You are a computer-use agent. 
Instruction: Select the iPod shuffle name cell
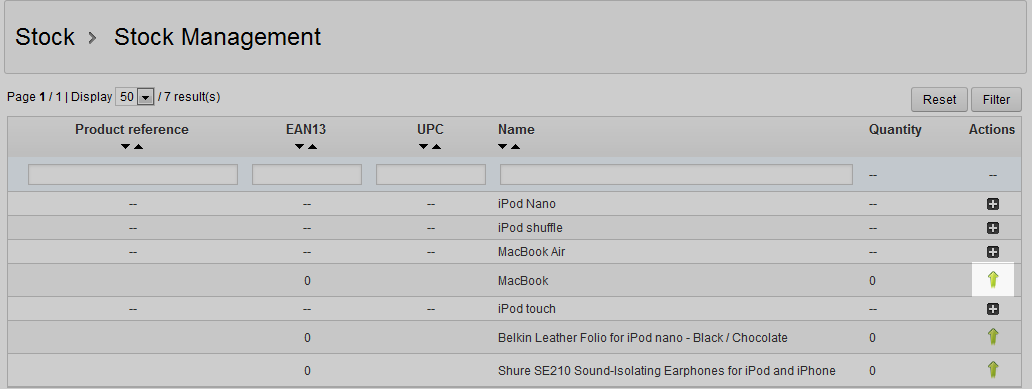[530, 228]
